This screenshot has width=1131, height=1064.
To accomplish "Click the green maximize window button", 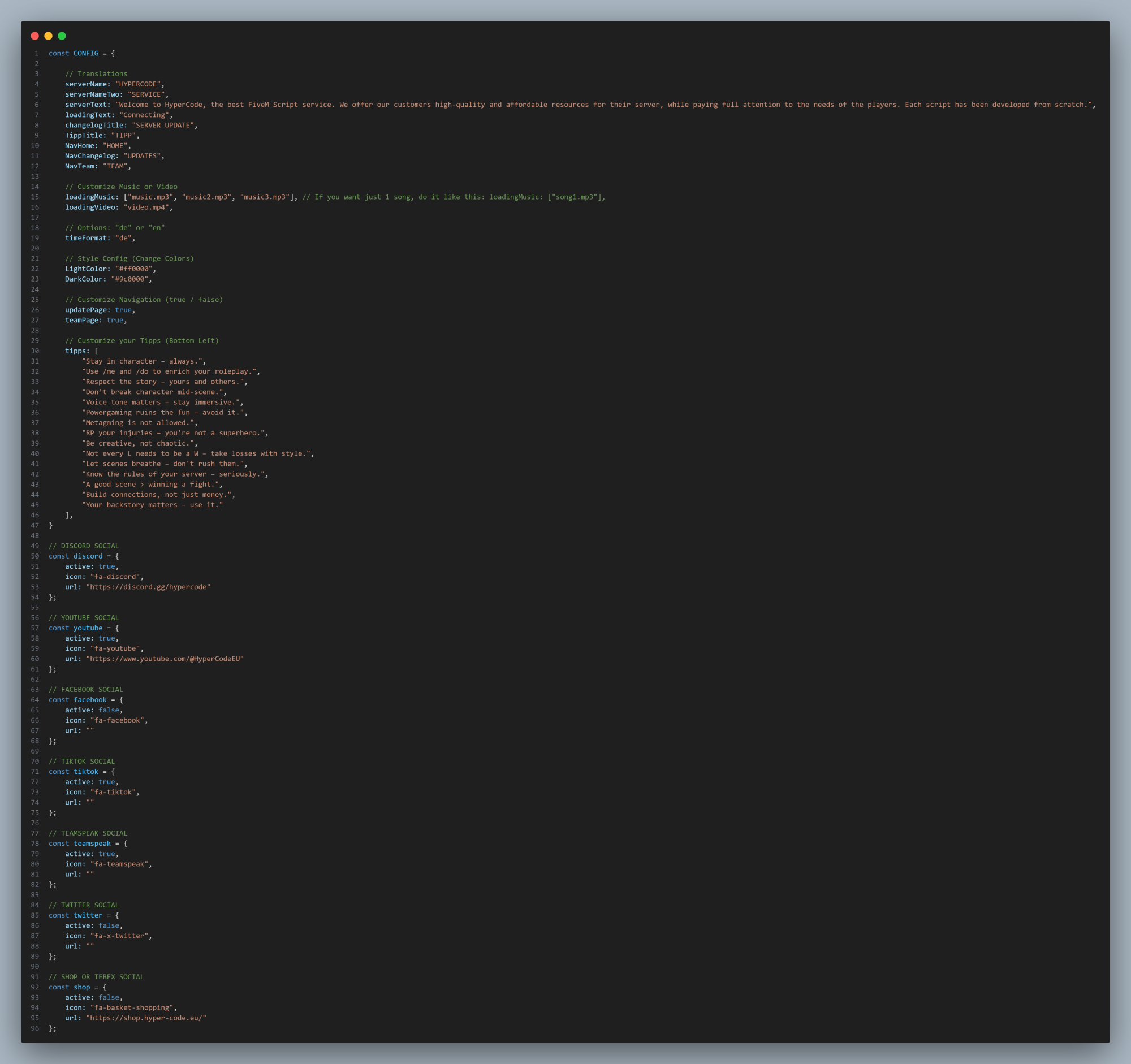I will [x=62, y=36].
